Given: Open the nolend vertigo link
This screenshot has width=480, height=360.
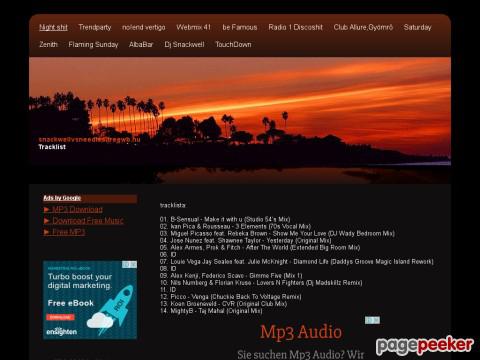Looking at the screenshot, I should point(144,27).
